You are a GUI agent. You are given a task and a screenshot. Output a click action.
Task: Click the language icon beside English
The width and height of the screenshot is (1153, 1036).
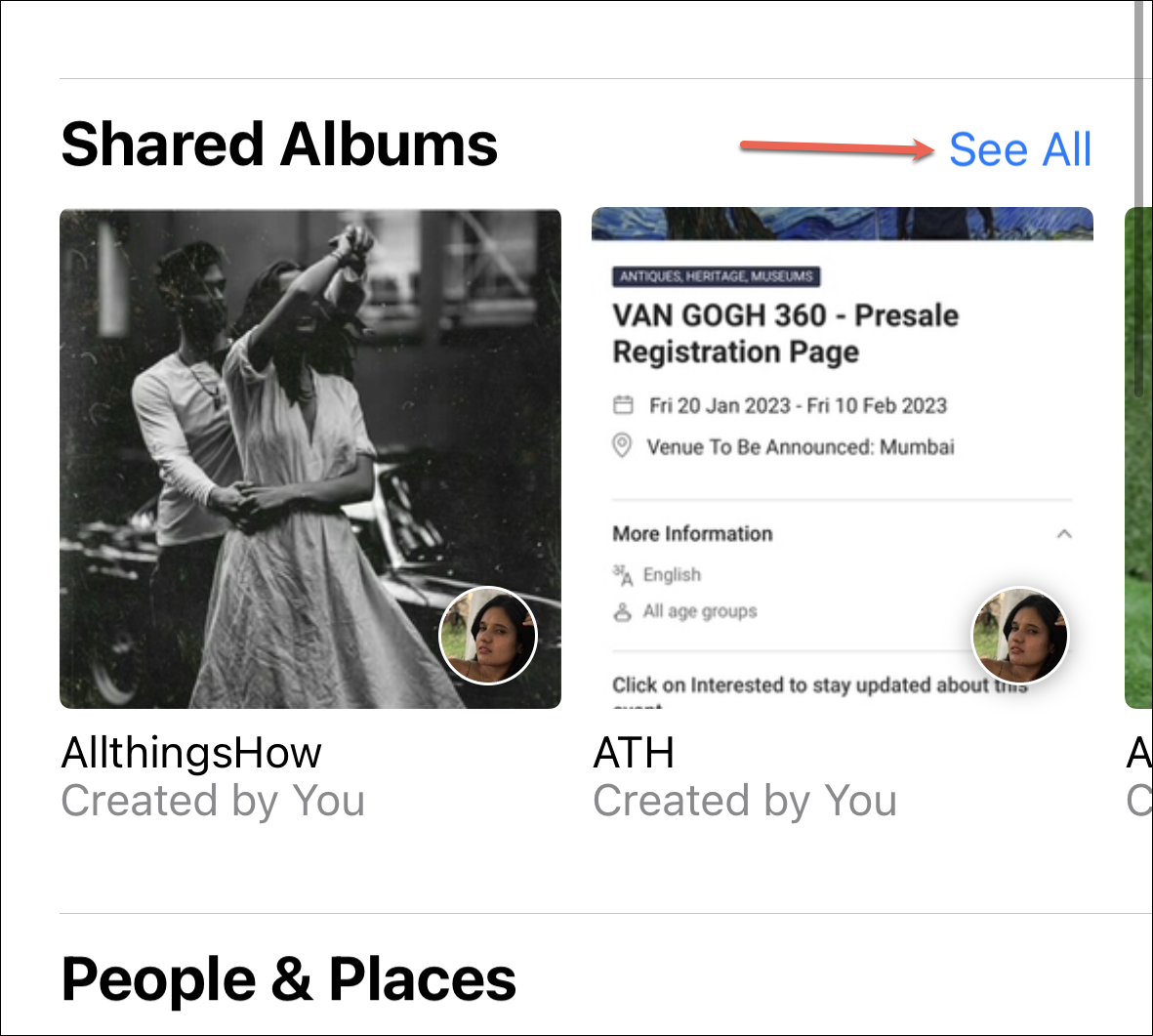pos(622,575)
